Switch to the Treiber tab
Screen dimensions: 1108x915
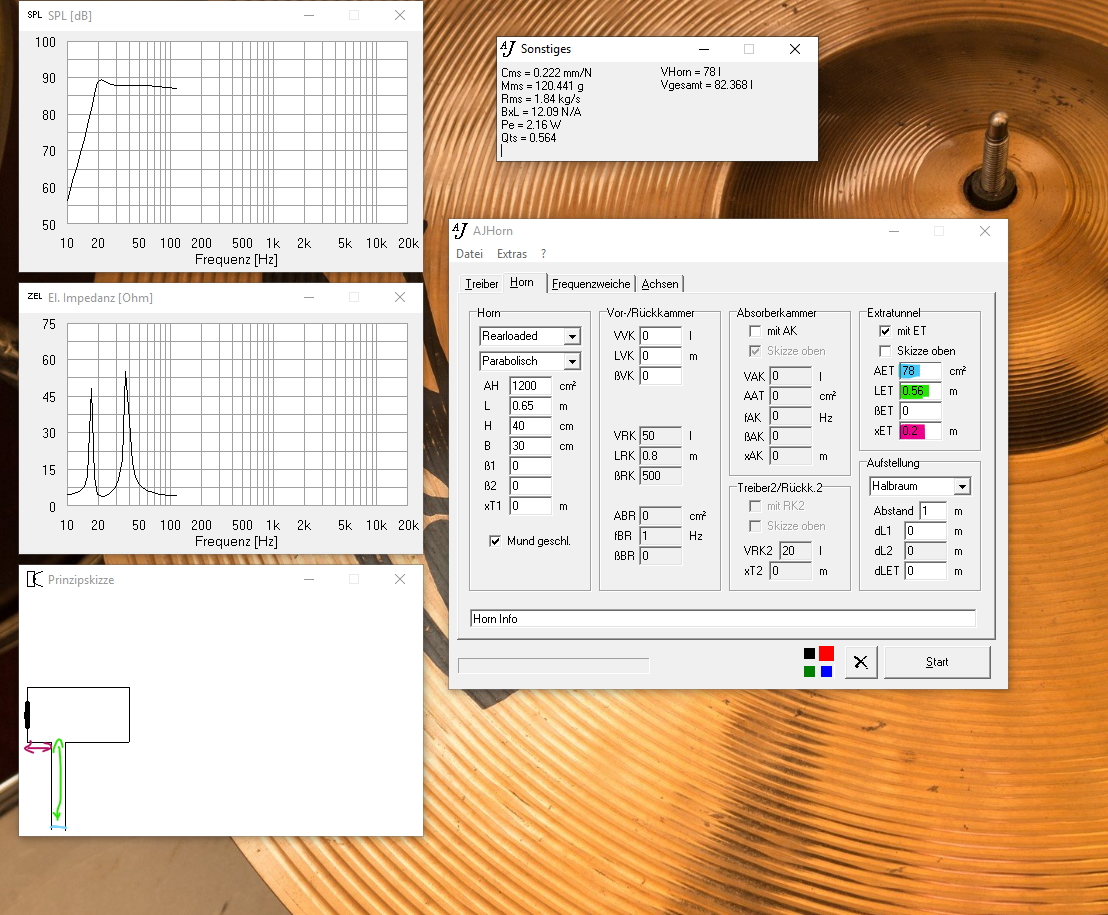481,284
